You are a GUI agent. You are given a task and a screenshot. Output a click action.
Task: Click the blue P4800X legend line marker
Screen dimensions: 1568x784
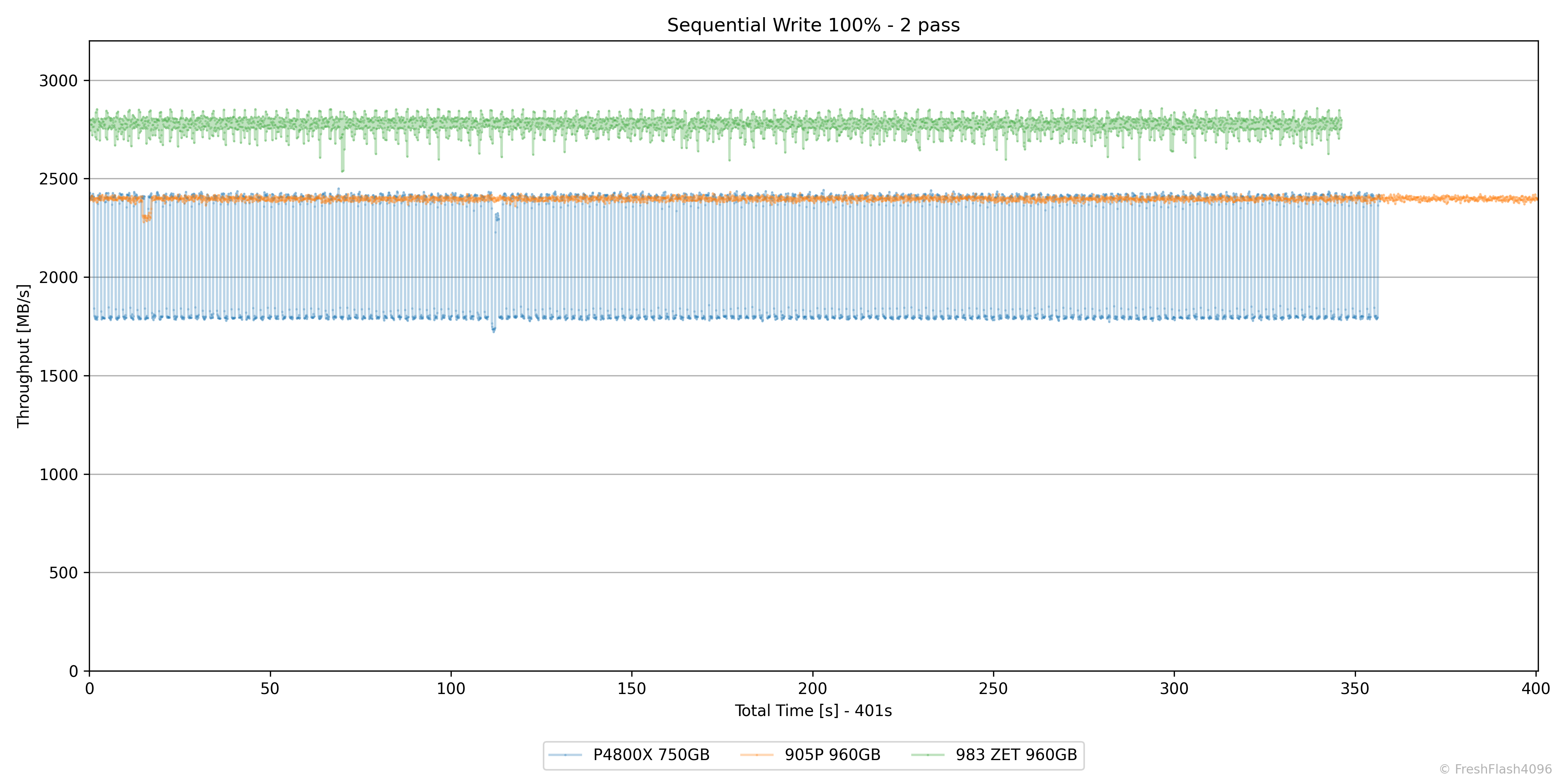point(565,755)
